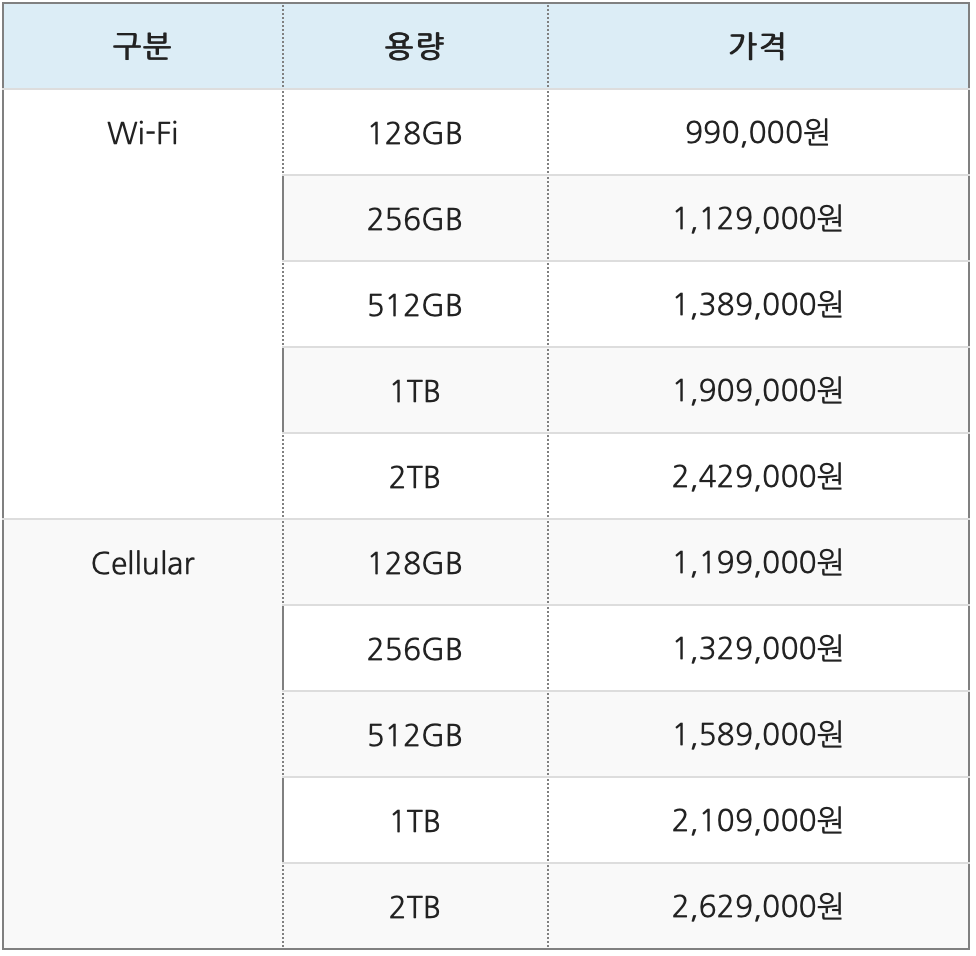976x956 pixels.
Task: Select the Wi-Fi category cell
Action: 145,131
